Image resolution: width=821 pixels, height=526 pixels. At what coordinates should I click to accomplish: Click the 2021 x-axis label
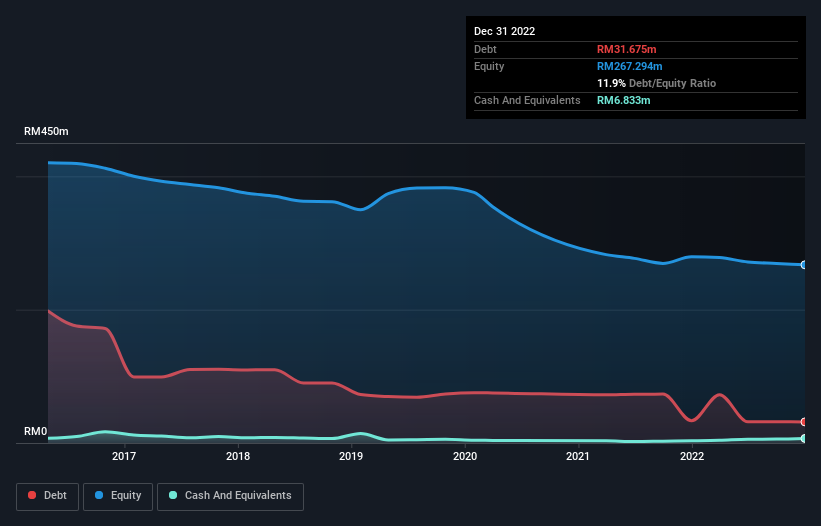pos(578,456)
